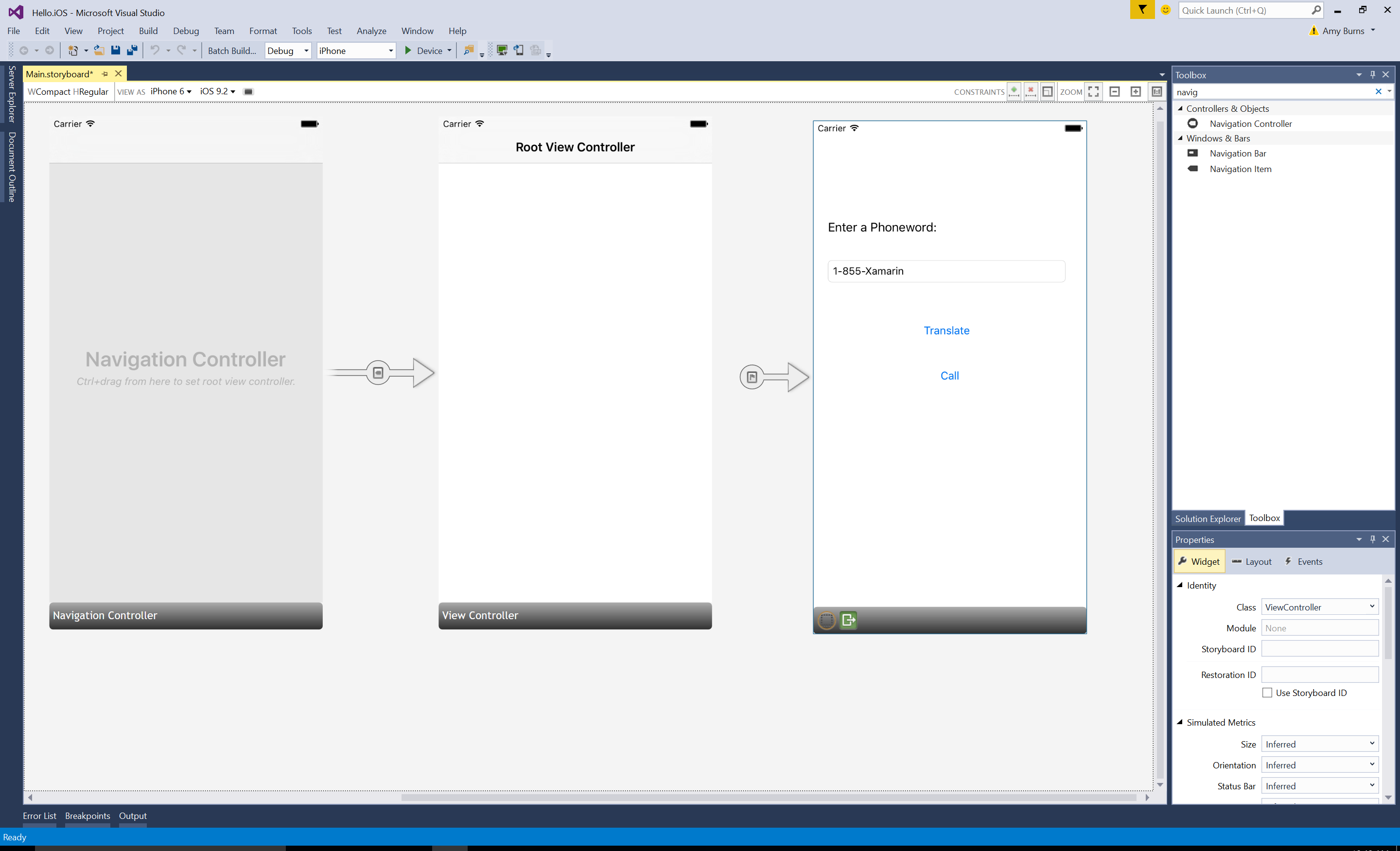Click the Widget tab in Properties panel
This screenshot has width=1400, height=851.
(x=1200, y=561)
